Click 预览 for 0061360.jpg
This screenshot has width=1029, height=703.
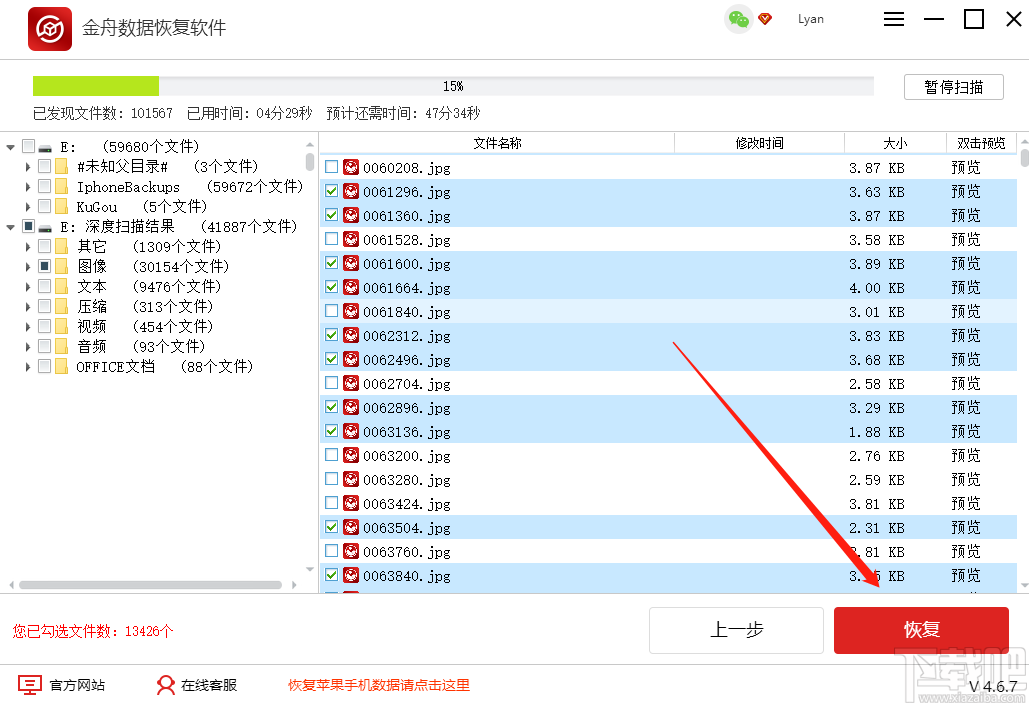pyautogui.click(x=966, y=216)
